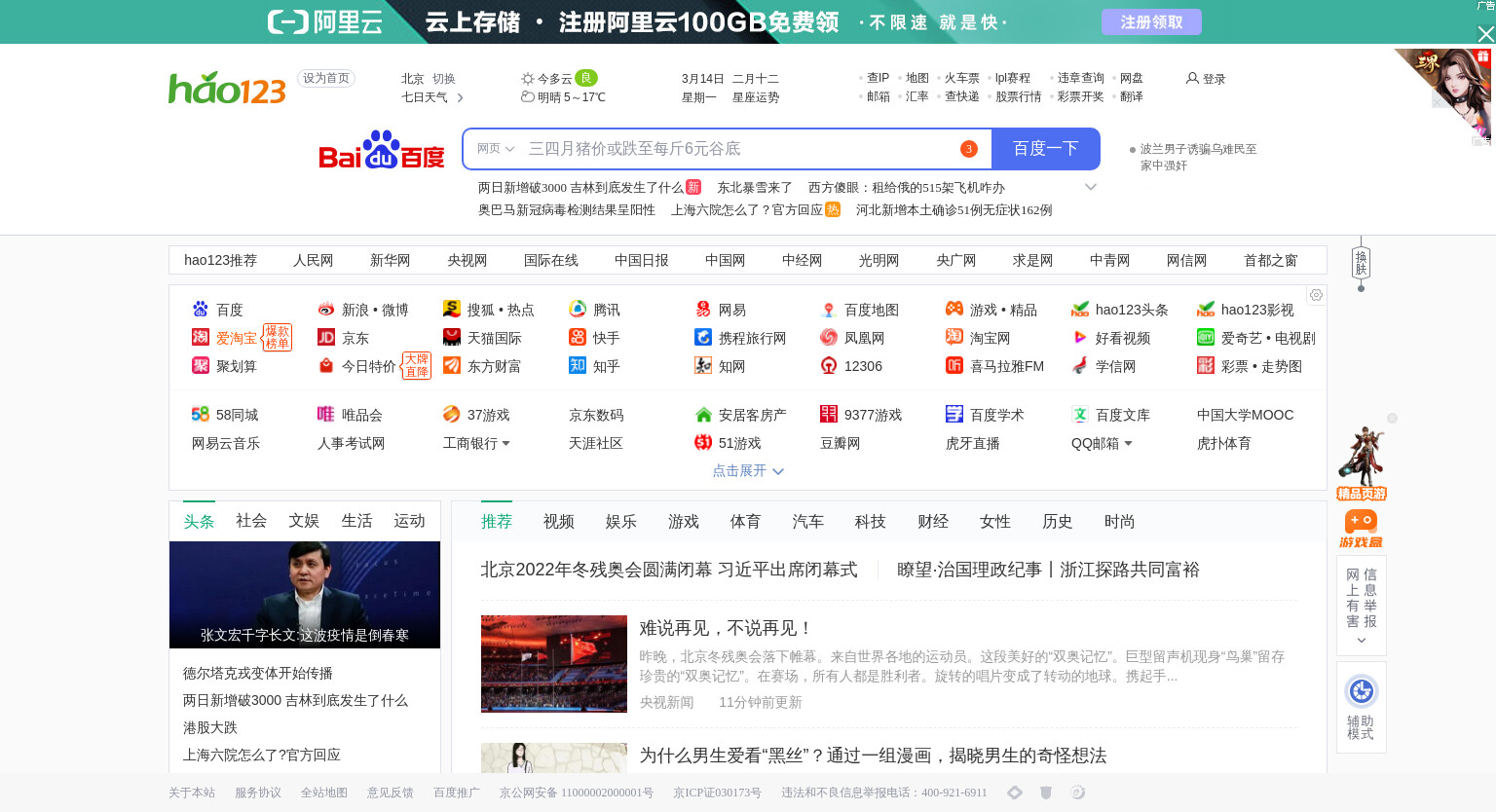Close the top Aliyun banner ad
Image resolution: width=1496 pixels, height=812 pixels.
coord(1485,34)
